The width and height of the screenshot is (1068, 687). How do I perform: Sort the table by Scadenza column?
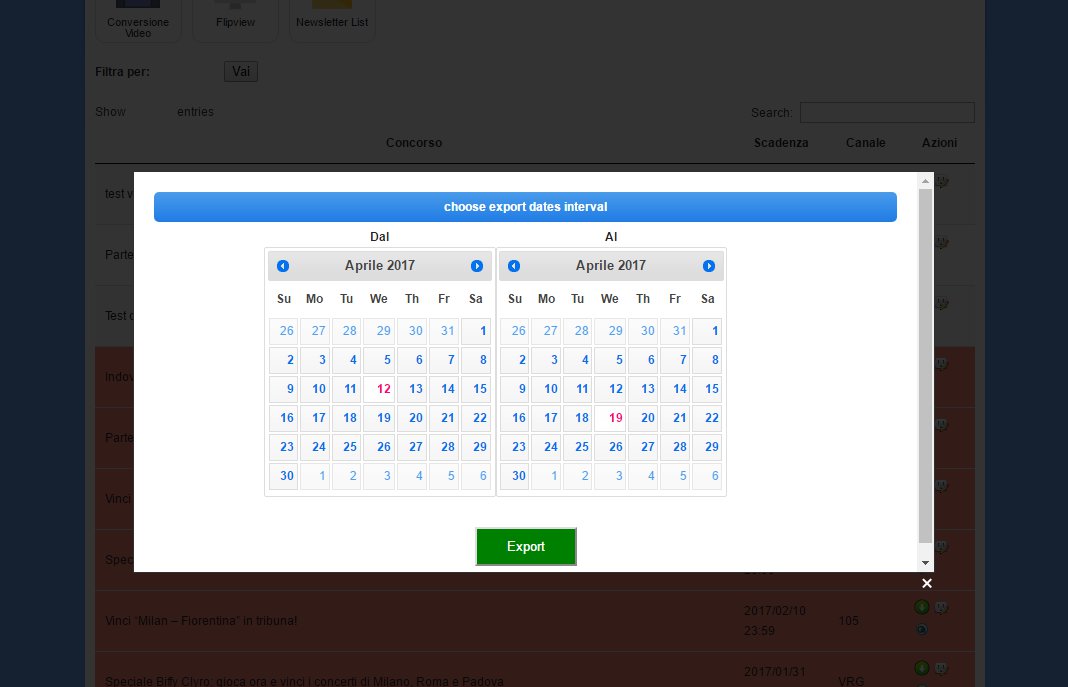pyautogui.click(x=781, y=143)
